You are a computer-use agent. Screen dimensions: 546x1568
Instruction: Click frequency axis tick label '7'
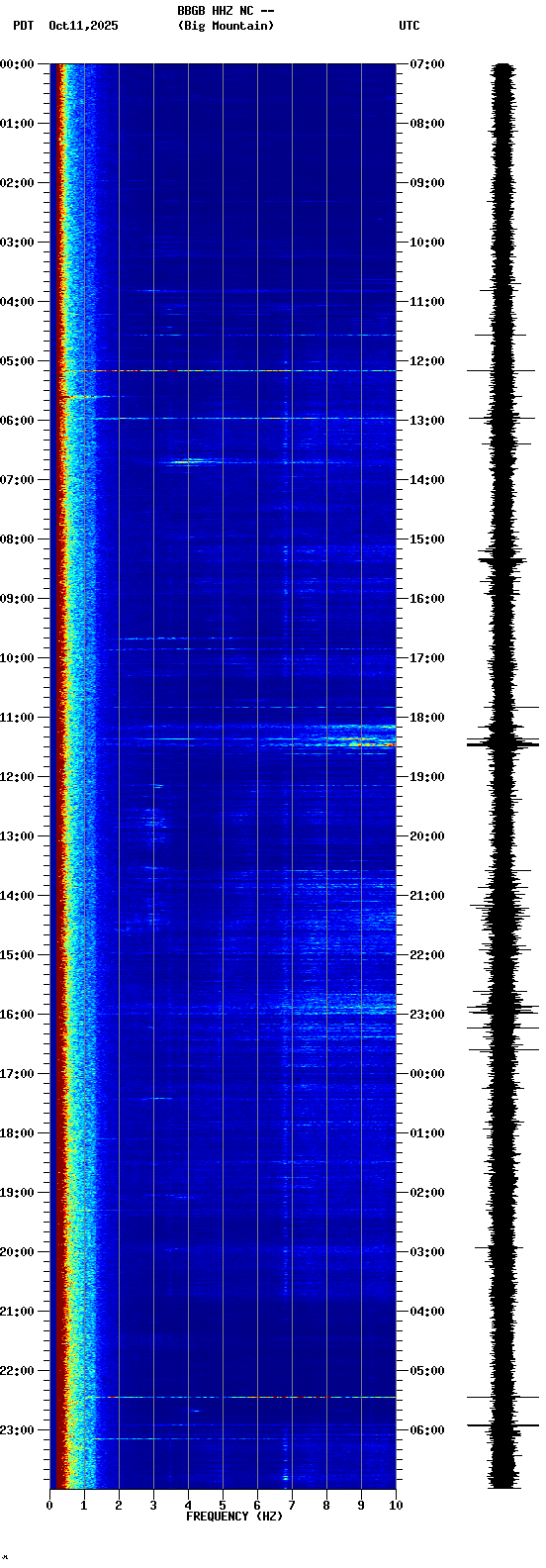pyautogui.click(x=292, y=1506)
